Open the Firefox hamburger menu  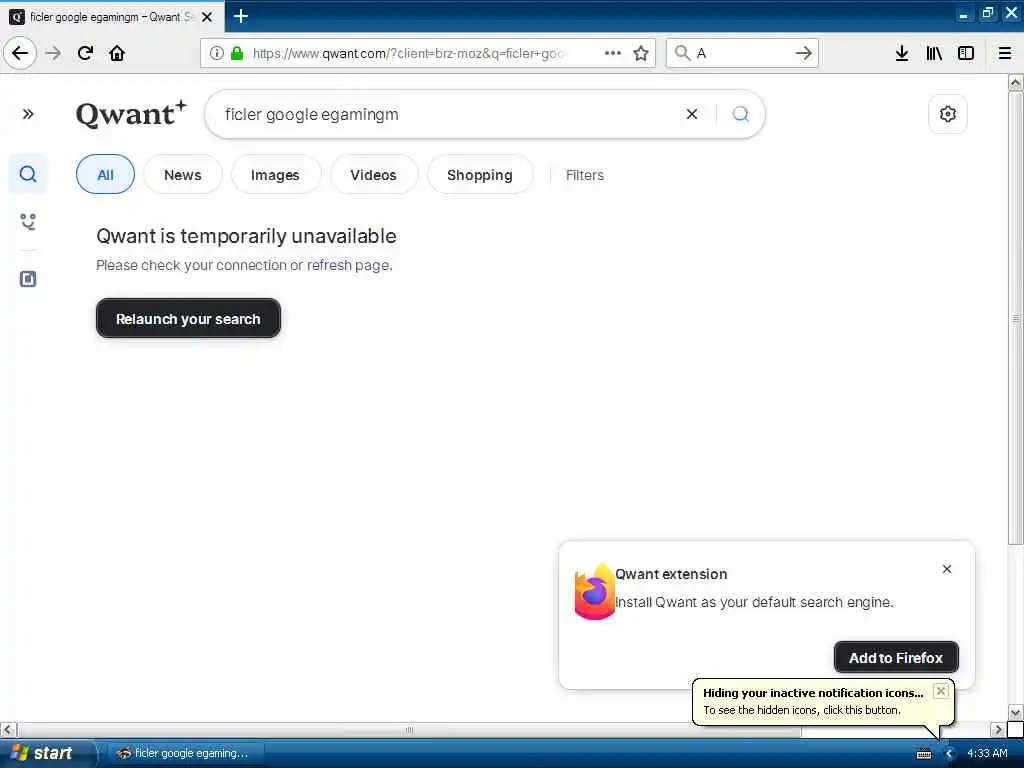click(x=1005, y=53)
